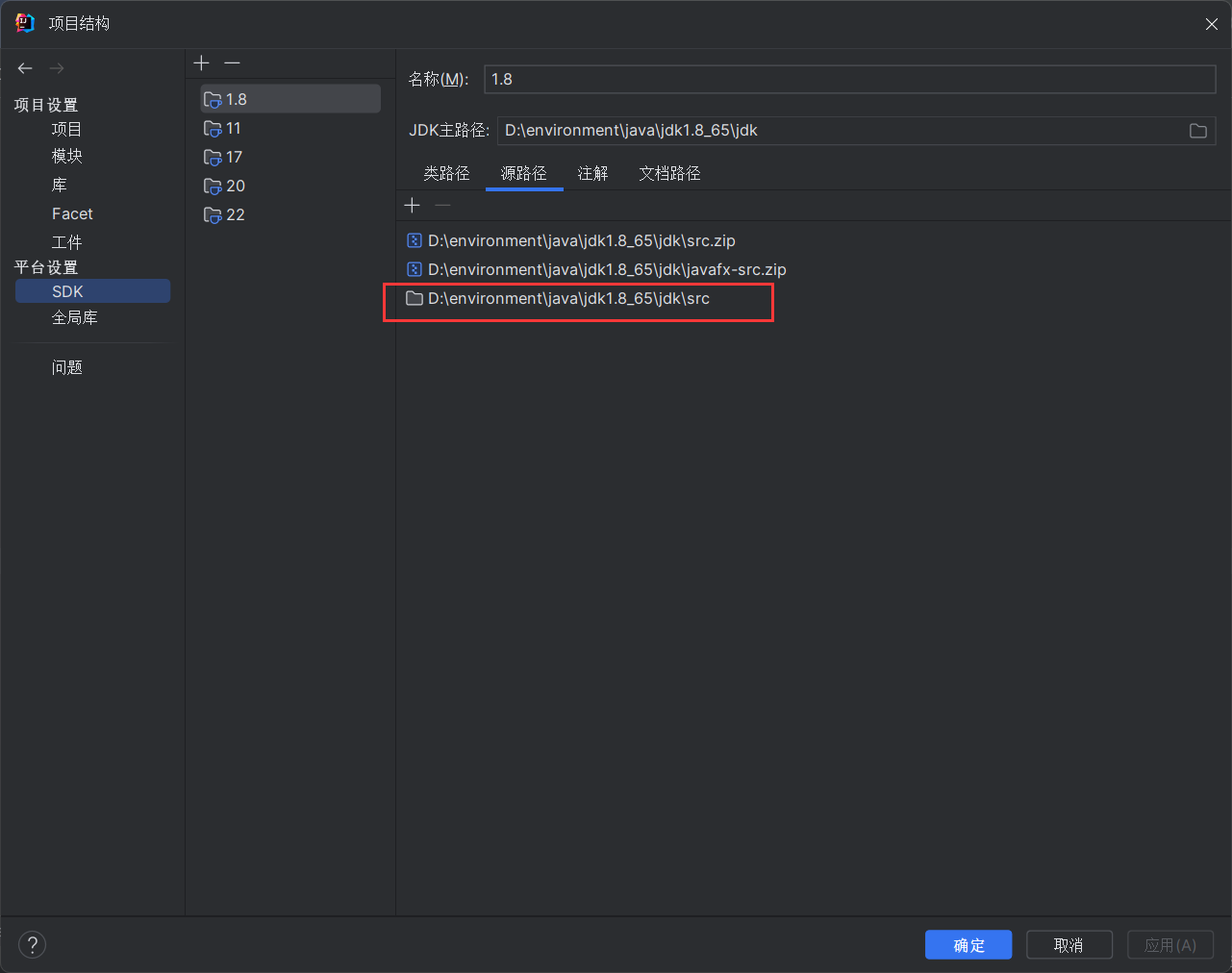Switch to the 注解 tab
This screenshot has height=973, width=1232.
coord(592,173)
